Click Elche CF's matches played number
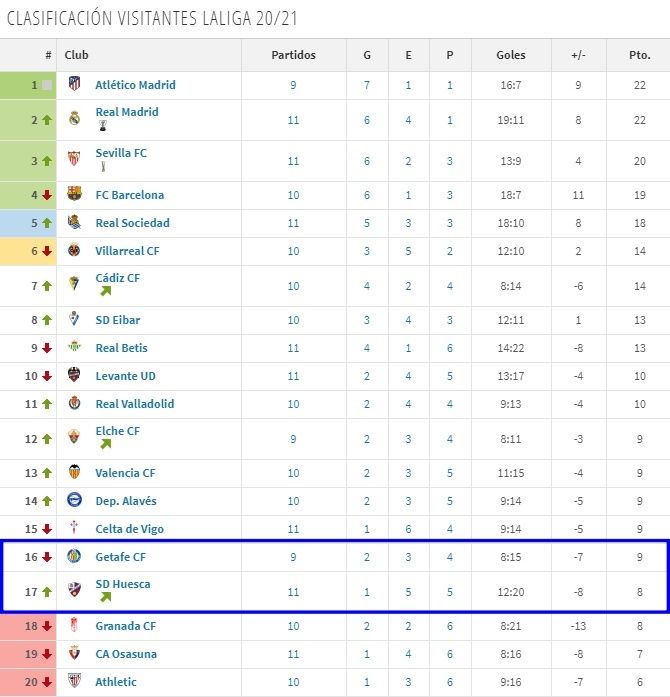670x697 pixels. (293, 438)
